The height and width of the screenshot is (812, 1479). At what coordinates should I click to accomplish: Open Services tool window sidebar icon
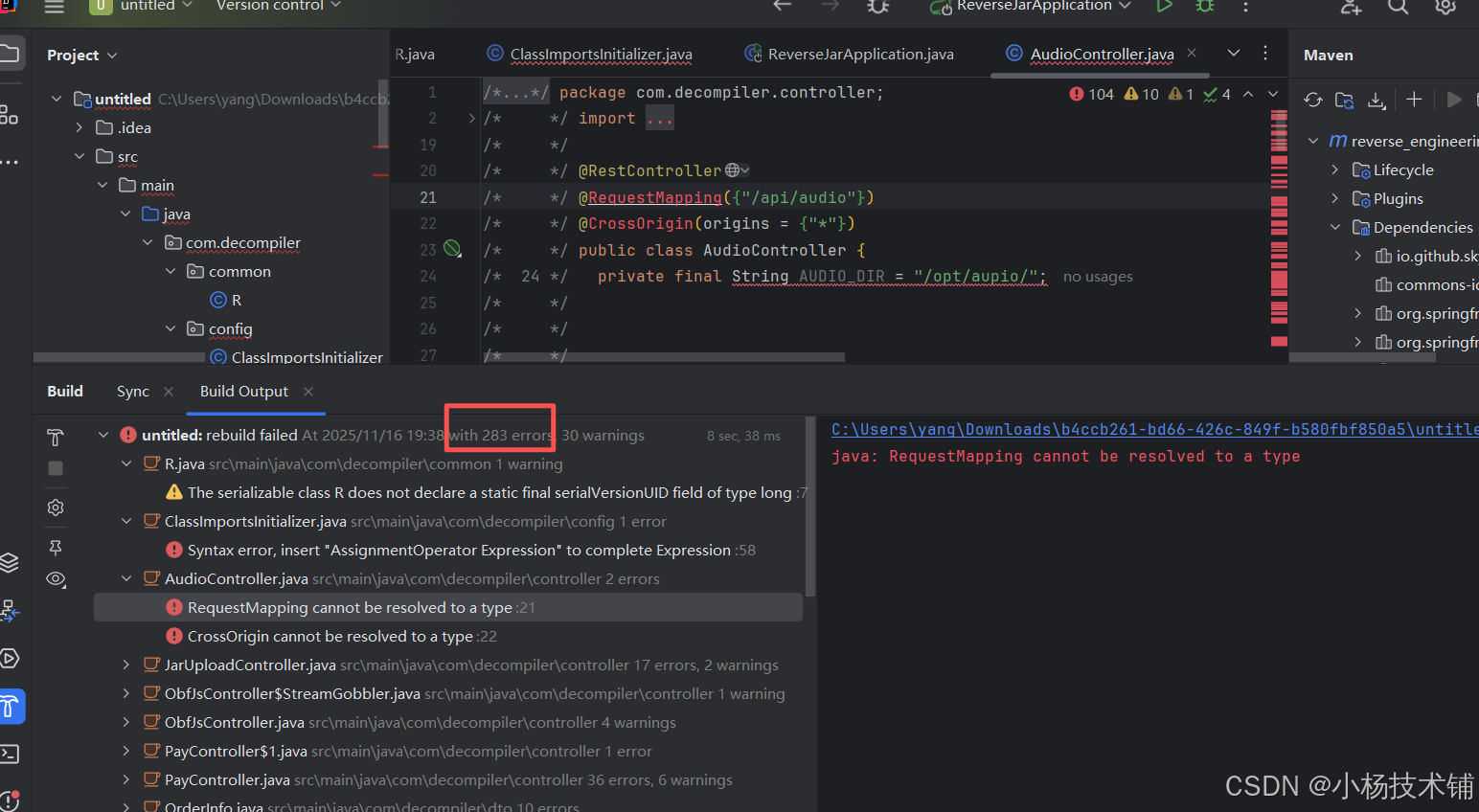(10, 658)
